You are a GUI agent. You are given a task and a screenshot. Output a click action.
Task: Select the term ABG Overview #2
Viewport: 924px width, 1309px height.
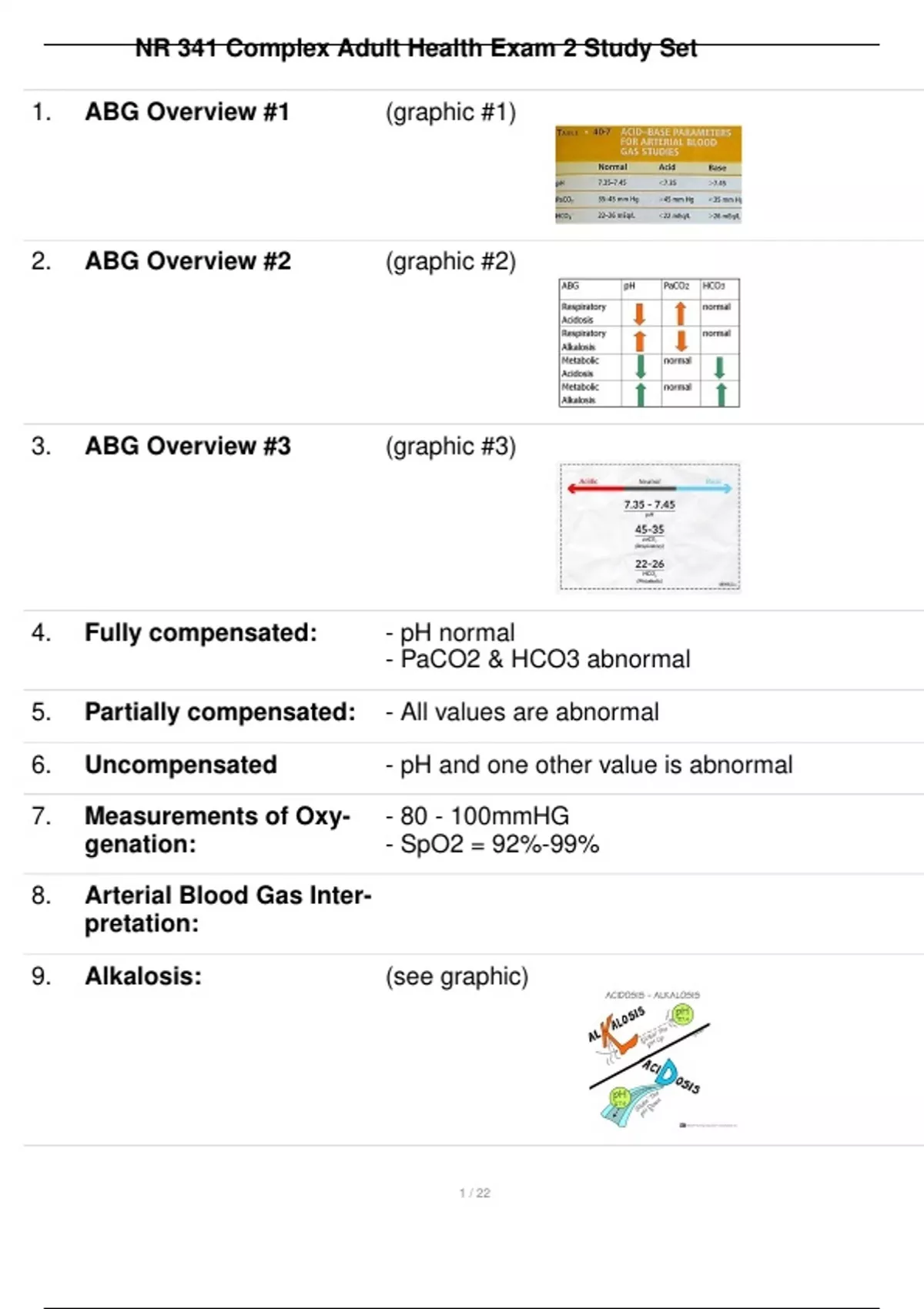pyautogui.click(x=188, y=261)
